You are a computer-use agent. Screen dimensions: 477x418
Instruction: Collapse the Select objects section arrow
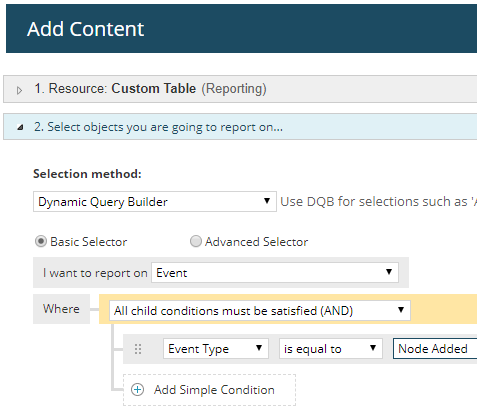click(x=20, y=127)
